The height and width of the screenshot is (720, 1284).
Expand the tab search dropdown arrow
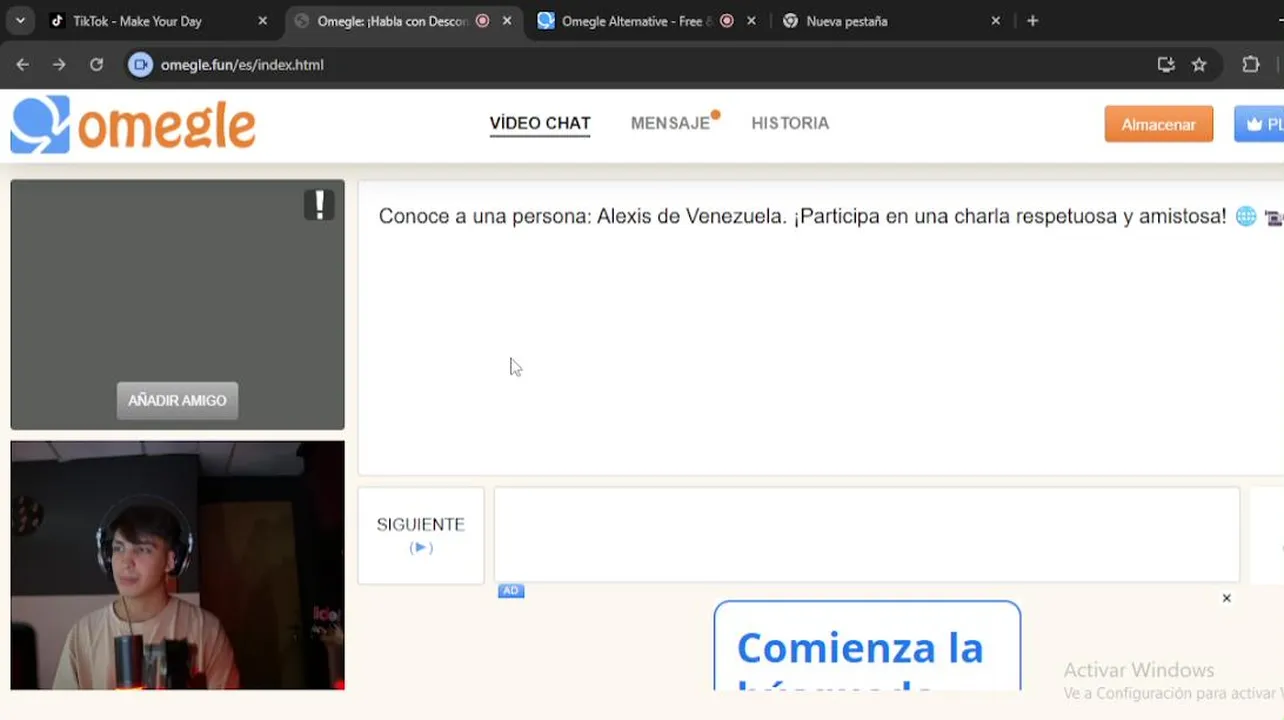coord(20,21)
